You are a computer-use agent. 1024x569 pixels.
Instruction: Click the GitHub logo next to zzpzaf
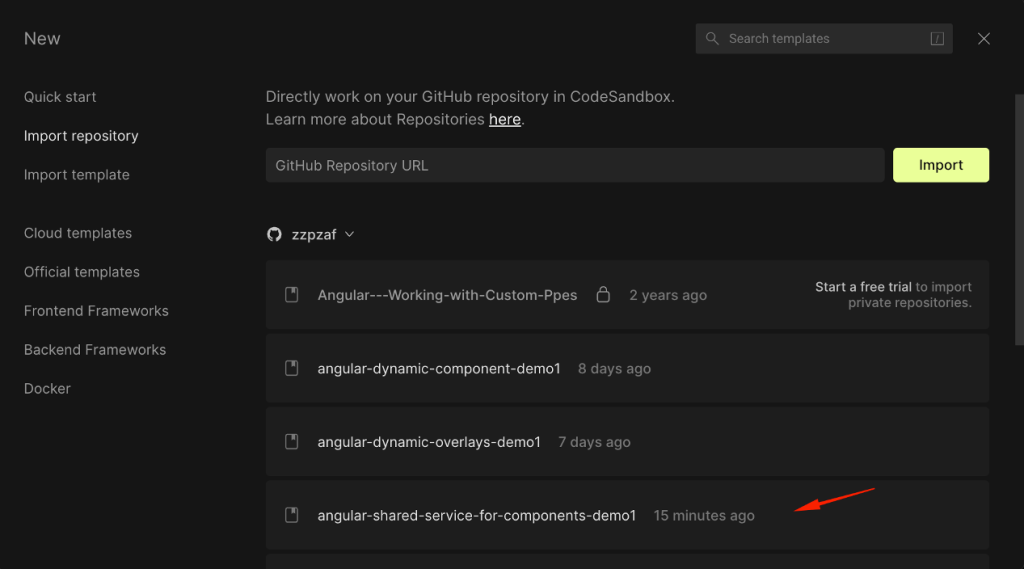tap(274, 235)
